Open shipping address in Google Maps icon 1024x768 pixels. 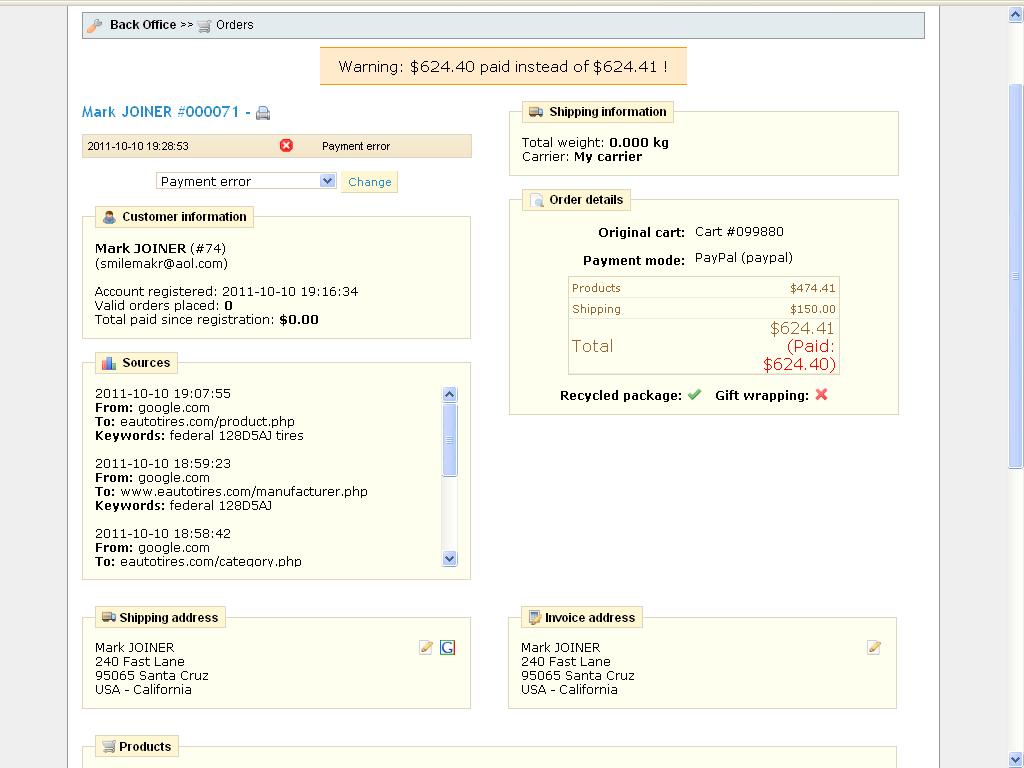(447, 647)
